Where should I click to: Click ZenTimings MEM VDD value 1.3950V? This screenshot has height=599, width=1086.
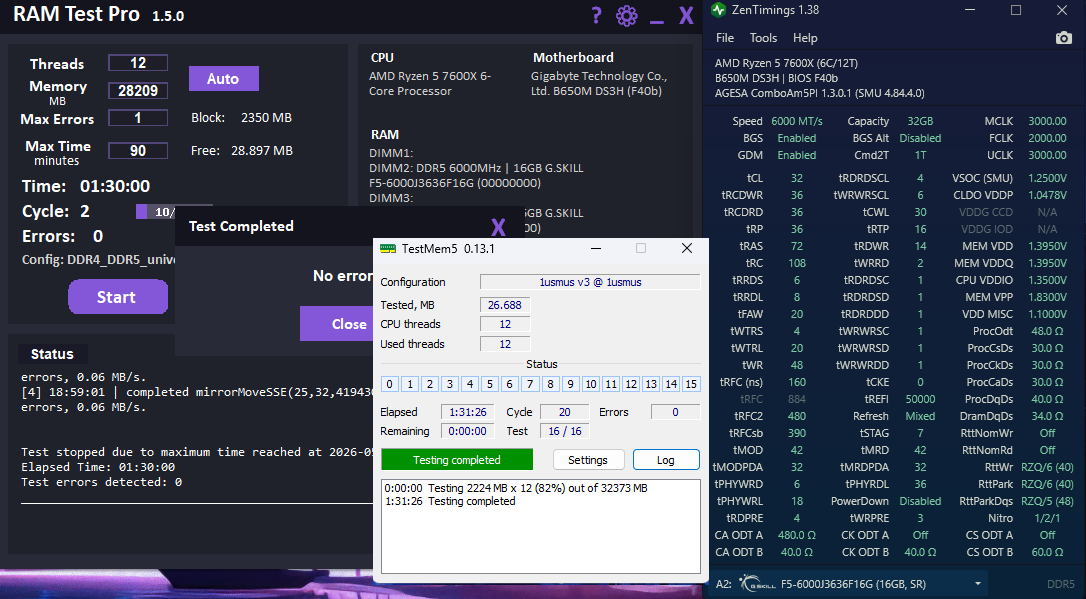[x=1047, y=246]
